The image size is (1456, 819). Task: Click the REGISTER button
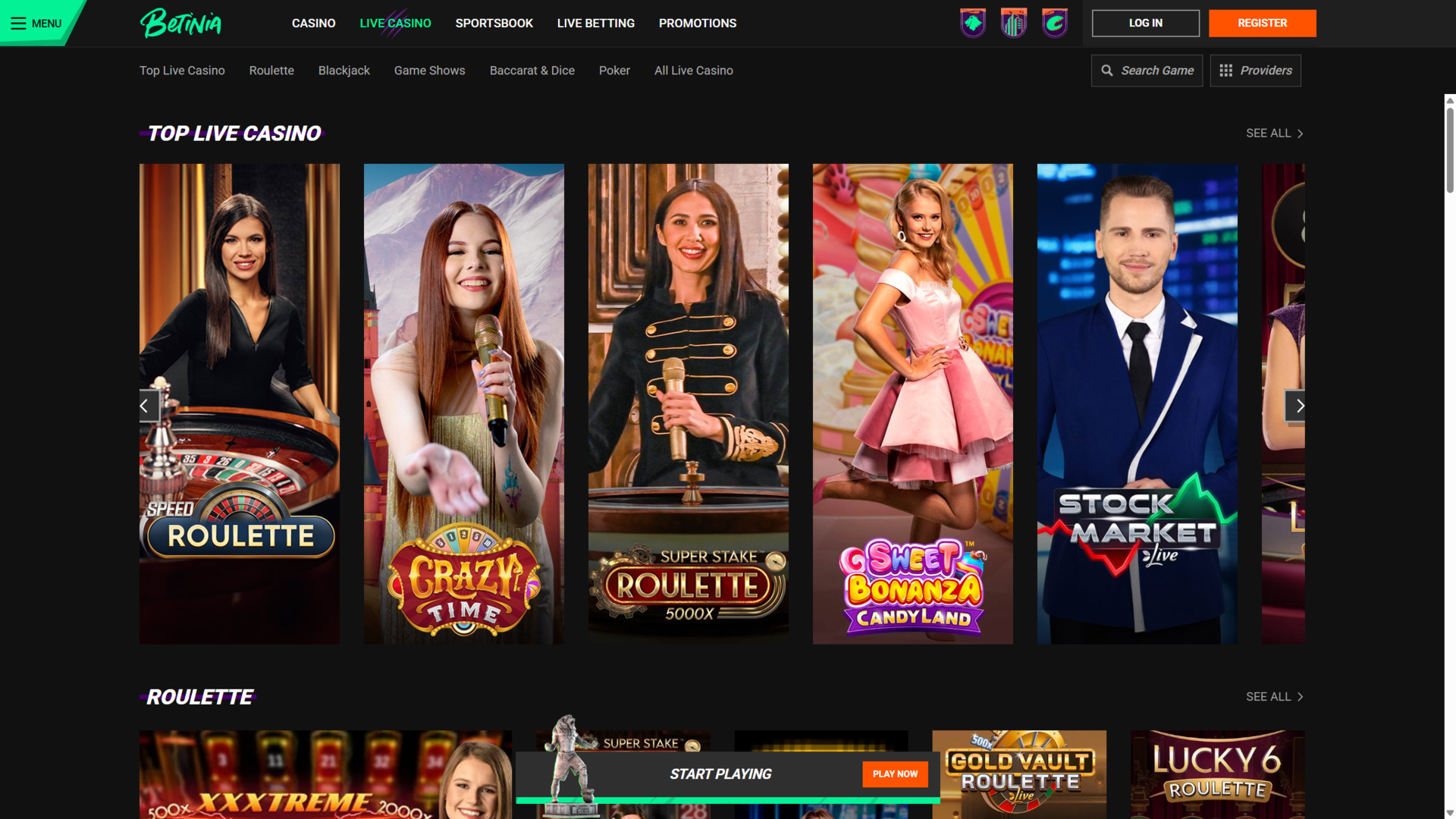coord(1262,23)
